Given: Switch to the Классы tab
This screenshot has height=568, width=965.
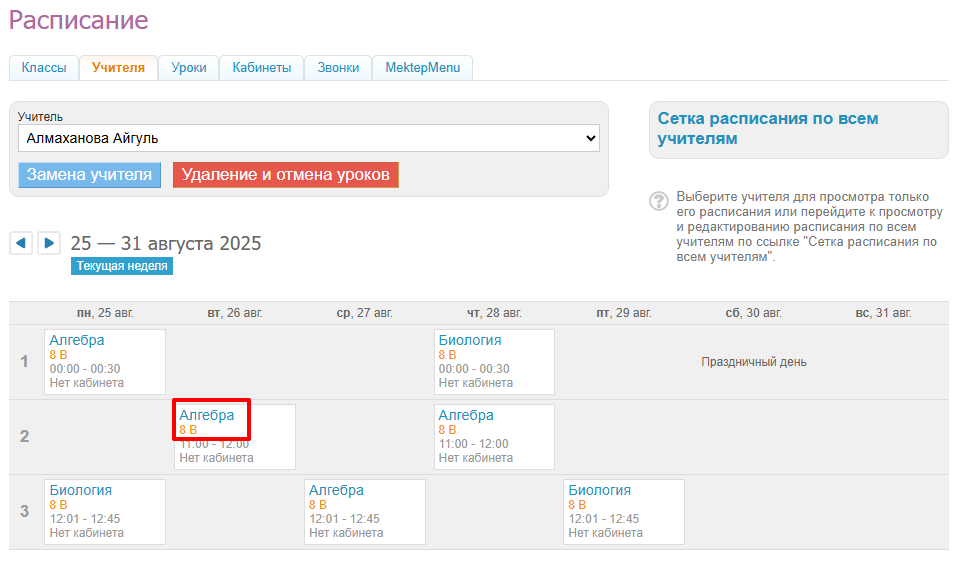Looking at the screenshot, I should [x=44, y=68].
